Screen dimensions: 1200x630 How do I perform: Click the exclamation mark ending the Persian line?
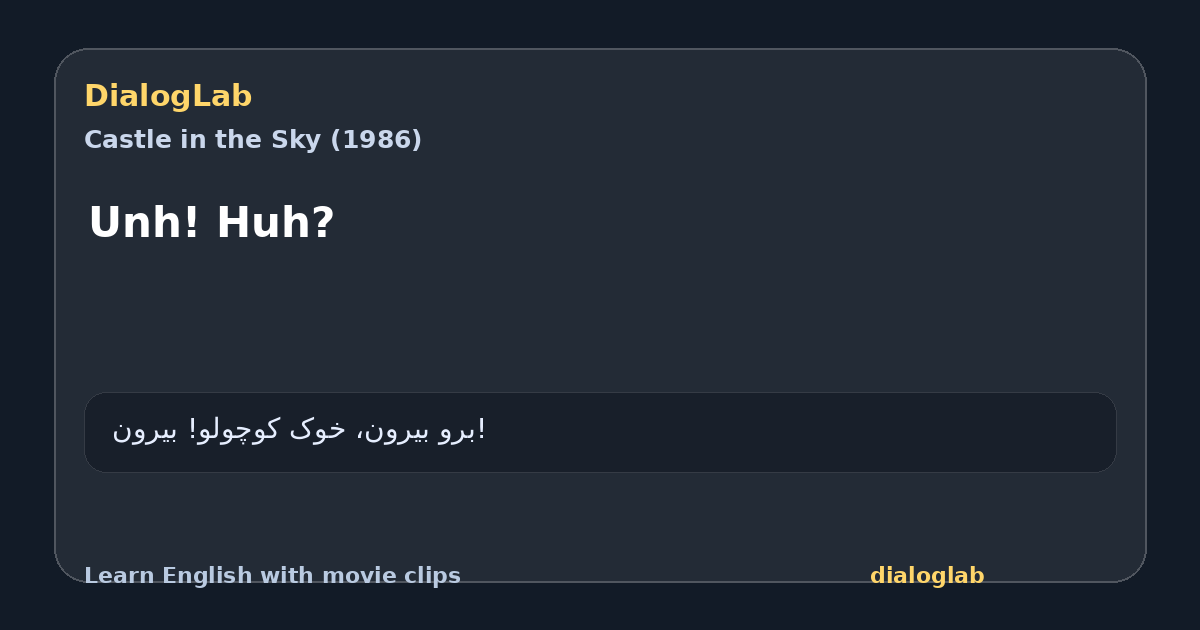click(x=482, y=430)
